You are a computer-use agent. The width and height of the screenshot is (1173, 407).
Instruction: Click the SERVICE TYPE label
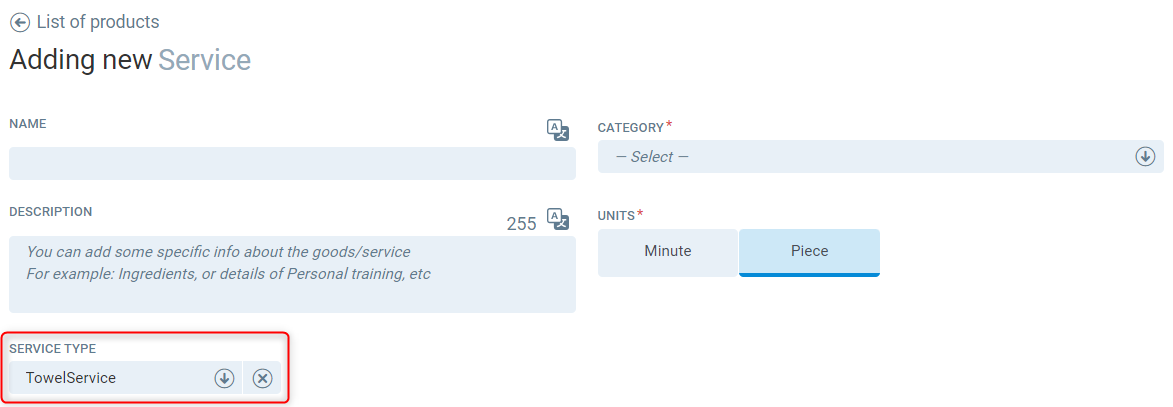(x=52, y=349)
